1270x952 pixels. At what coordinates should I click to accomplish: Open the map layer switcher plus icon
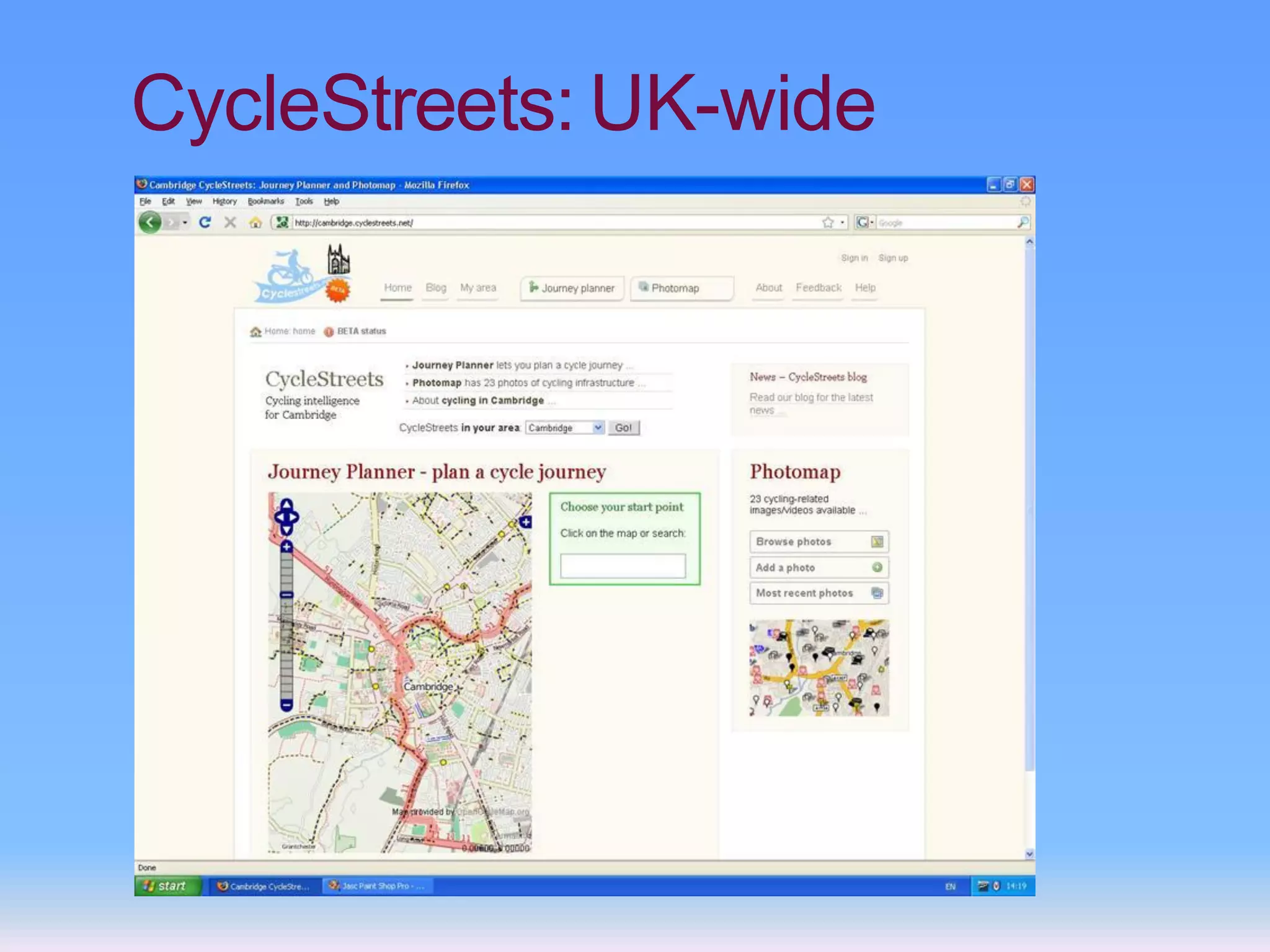click(525, 522)
